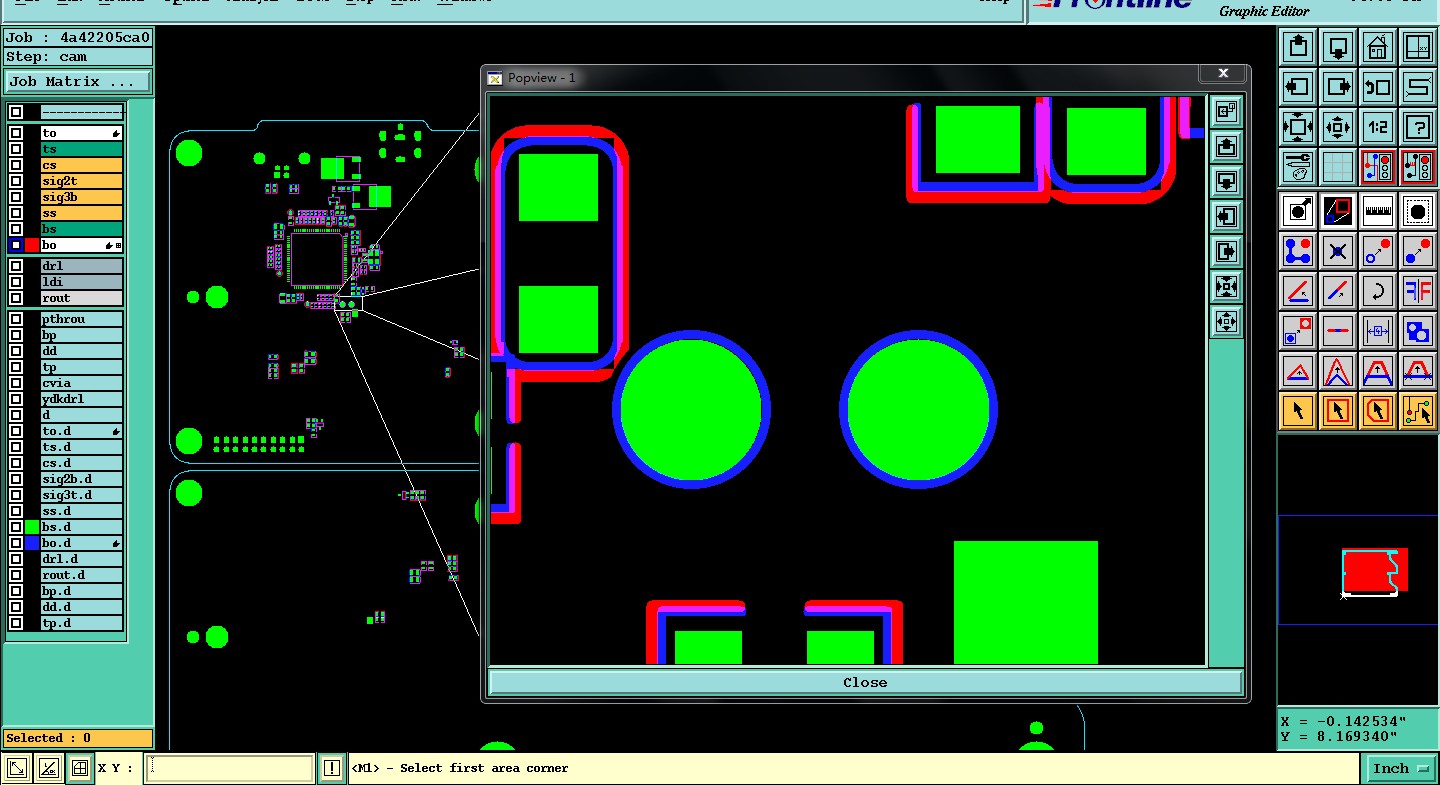Viewport: 1440px width, 785px height.
Task: Toggle the checkbox for layer ss.d
Action: point(16,511)
